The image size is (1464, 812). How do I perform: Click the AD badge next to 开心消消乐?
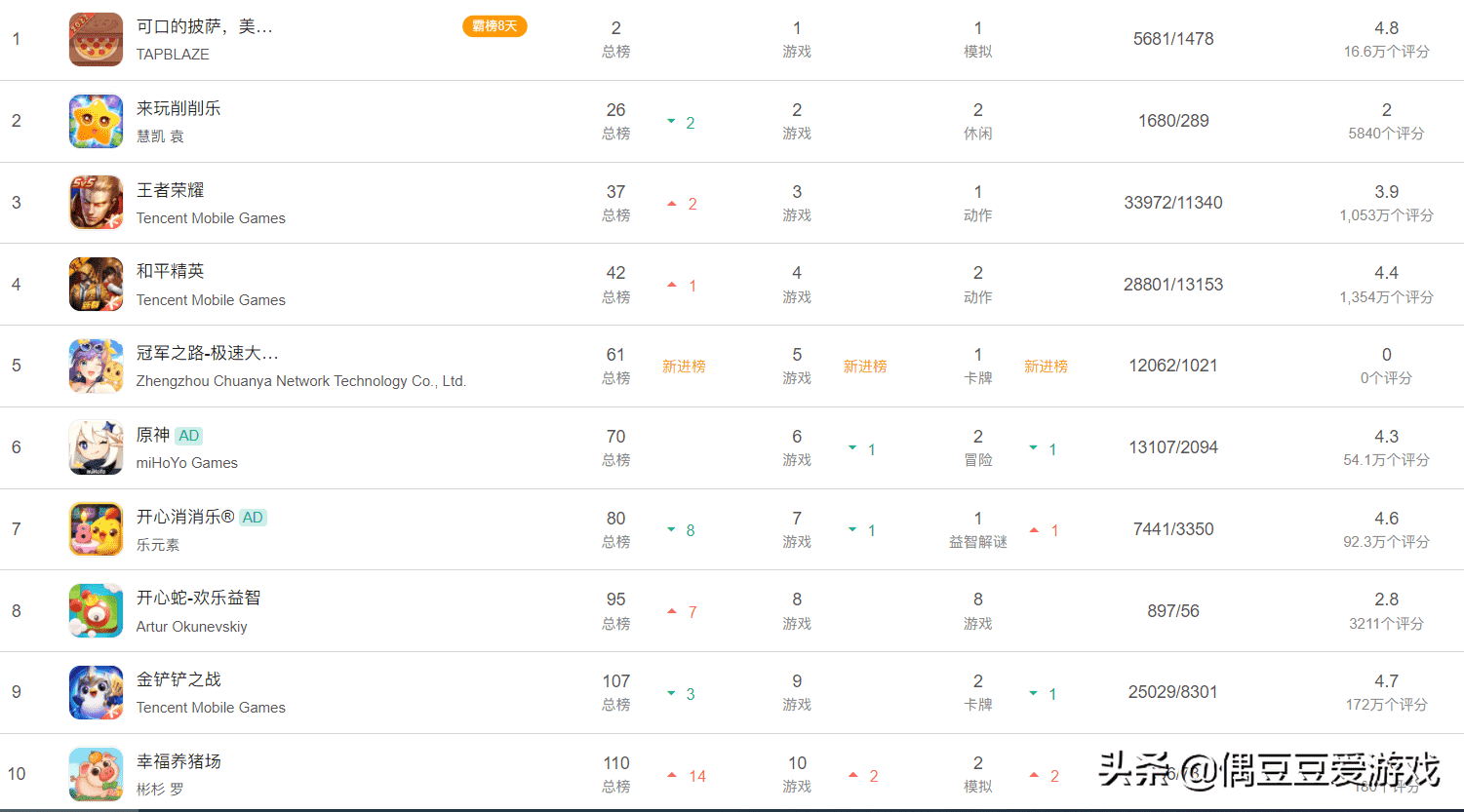point(253,518)
